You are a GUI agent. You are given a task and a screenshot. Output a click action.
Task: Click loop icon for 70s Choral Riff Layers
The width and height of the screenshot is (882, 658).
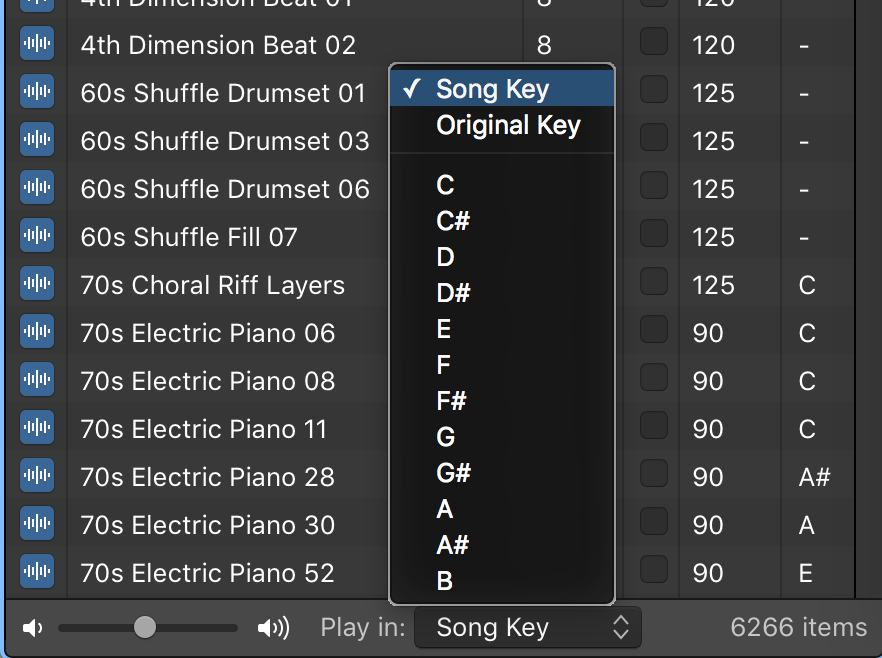coord(37,285)
